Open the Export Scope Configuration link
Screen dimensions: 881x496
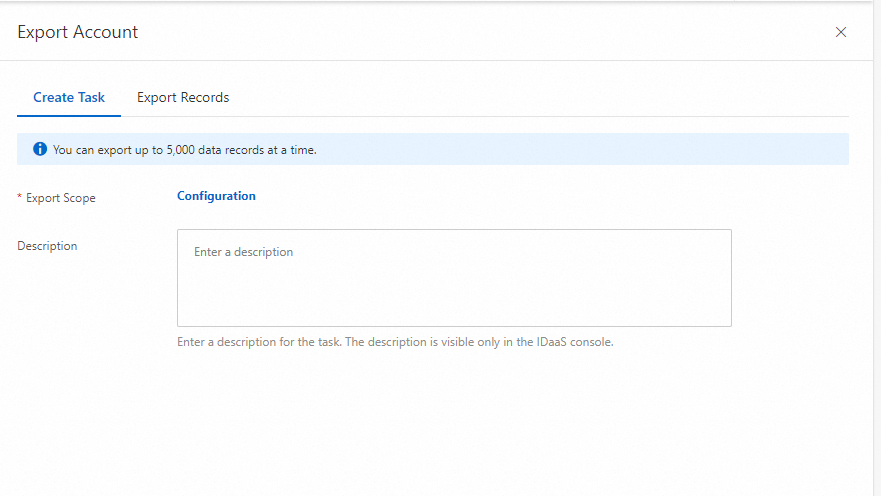pyautogui.click(x=216, y=196)
